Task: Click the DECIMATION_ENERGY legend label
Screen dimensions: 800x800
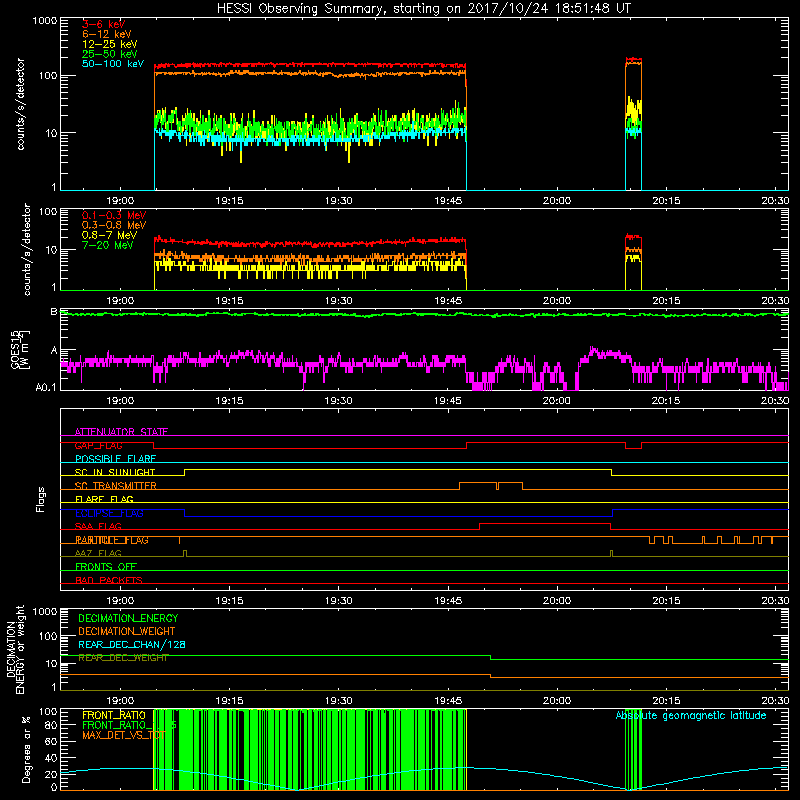Action: (x=128, y=618)
